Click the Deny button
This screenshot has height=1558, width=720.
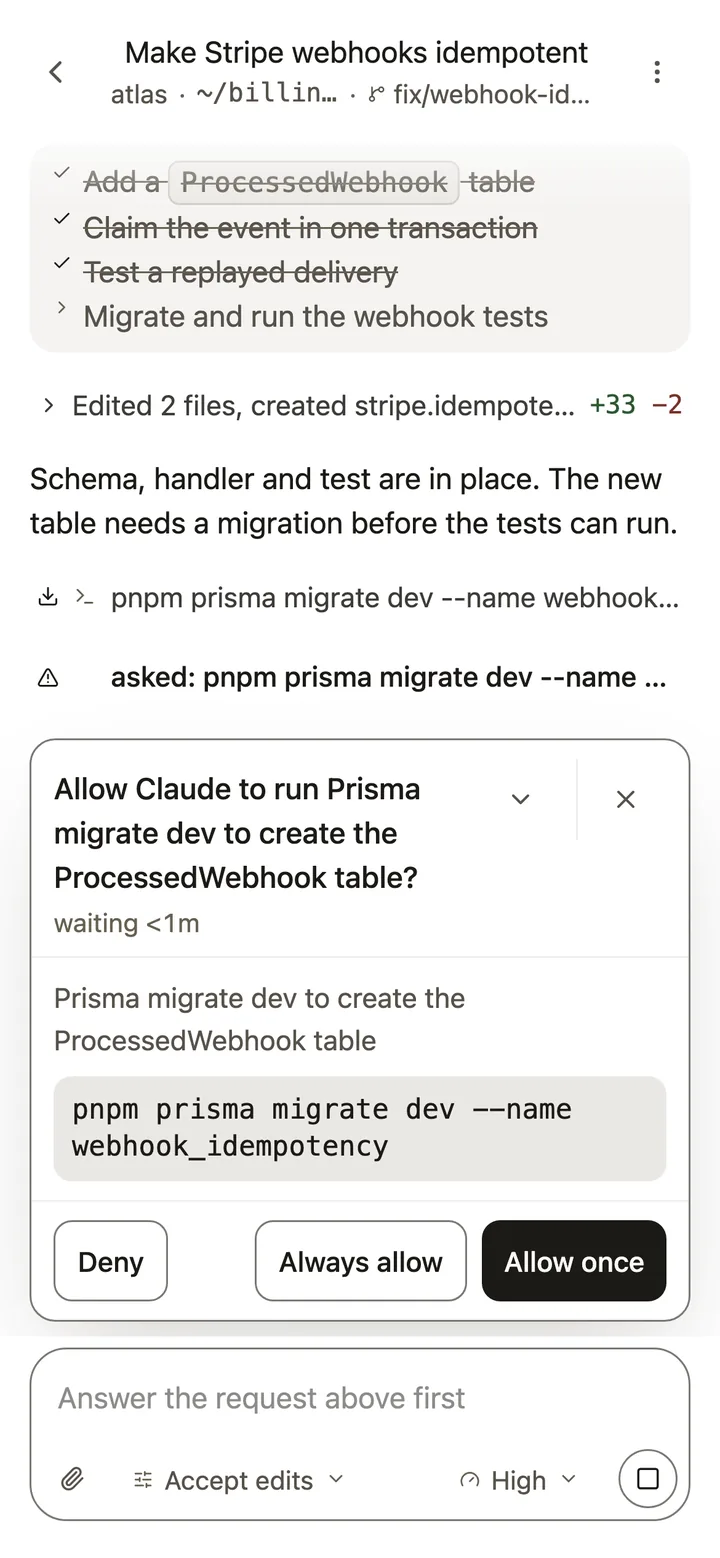click(x=111, y=1261)
